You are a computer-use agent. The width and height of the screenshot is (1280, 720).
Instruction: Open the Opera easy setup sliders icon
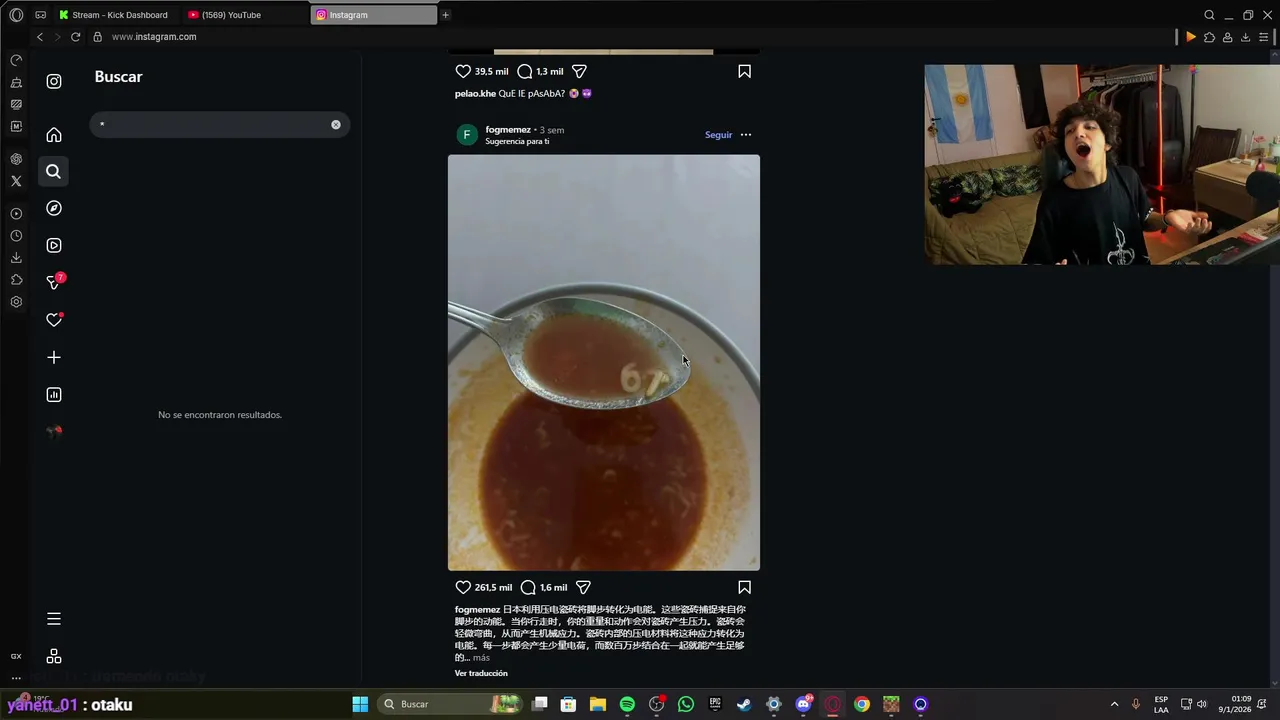[1263, 37]
